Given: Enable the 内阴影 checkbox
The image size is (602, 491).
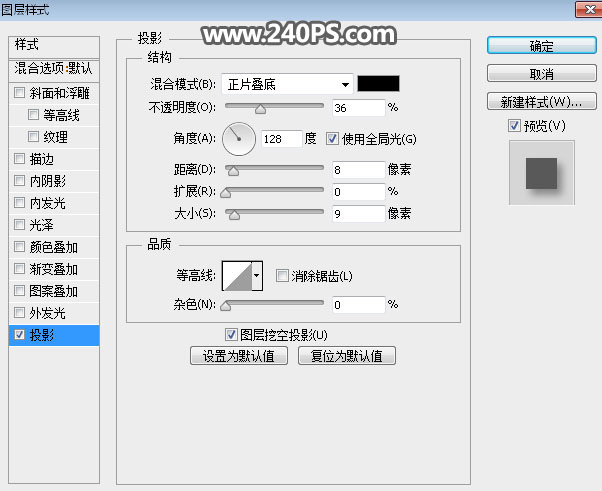Looking at the screenshot, I should (x=19, y=180).
